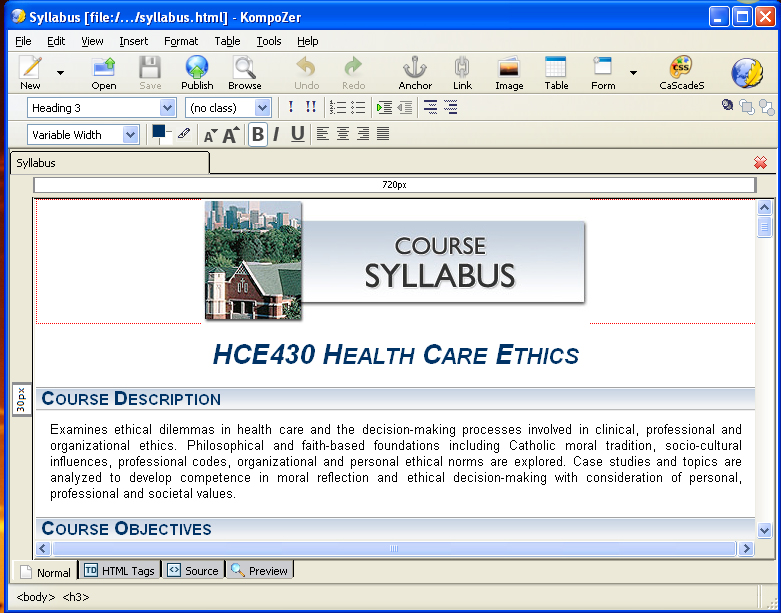Close the Syllabus tab with red X
781x613 pixels.
click(x=760, y=162)
